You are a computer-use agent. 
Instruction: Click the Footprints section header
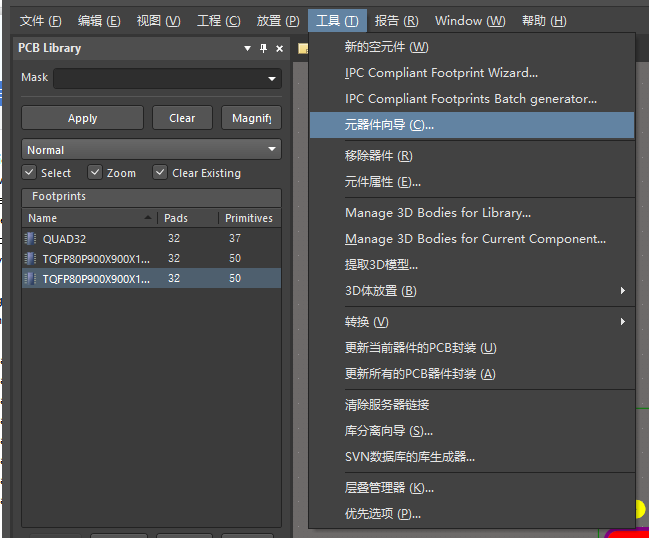[x=151, y=197]
